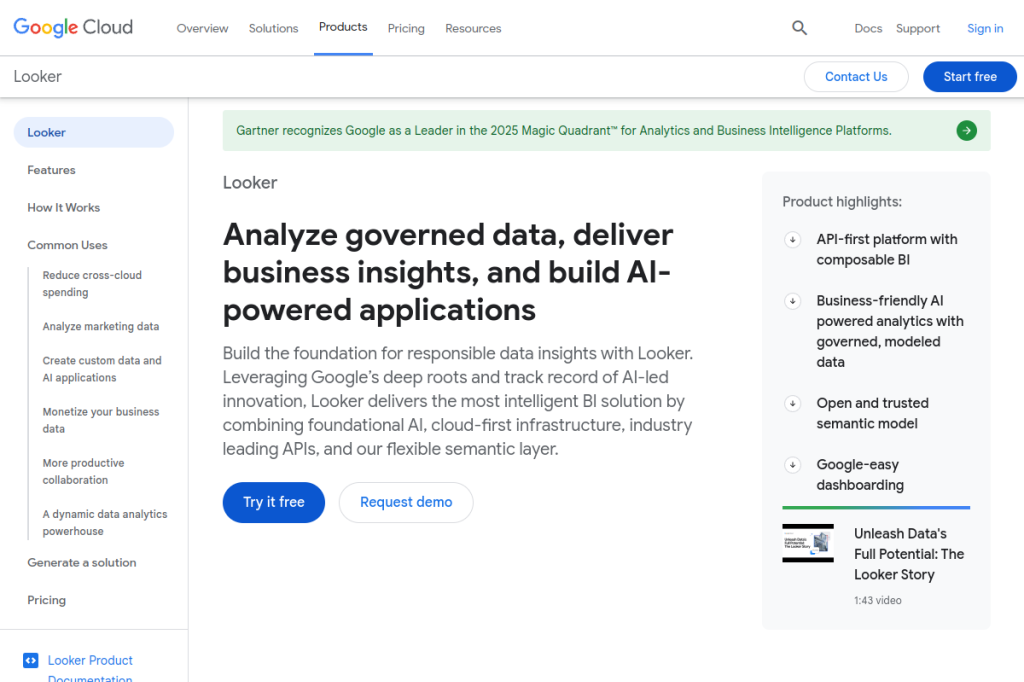Select the Products tab

tap(343, 27)
